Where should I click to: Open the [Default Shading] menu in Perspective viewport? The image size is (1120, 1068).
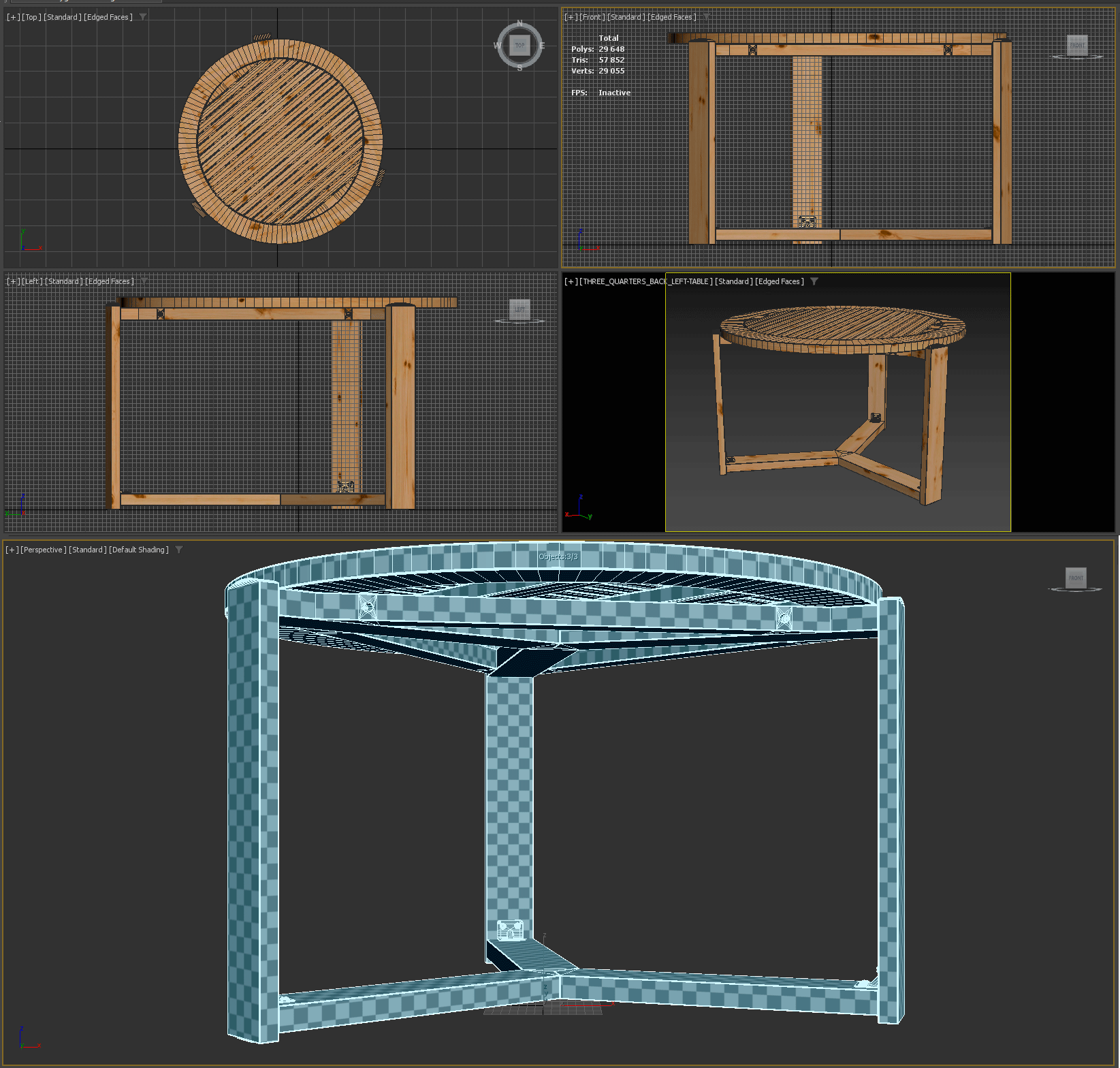pos(139,550)
